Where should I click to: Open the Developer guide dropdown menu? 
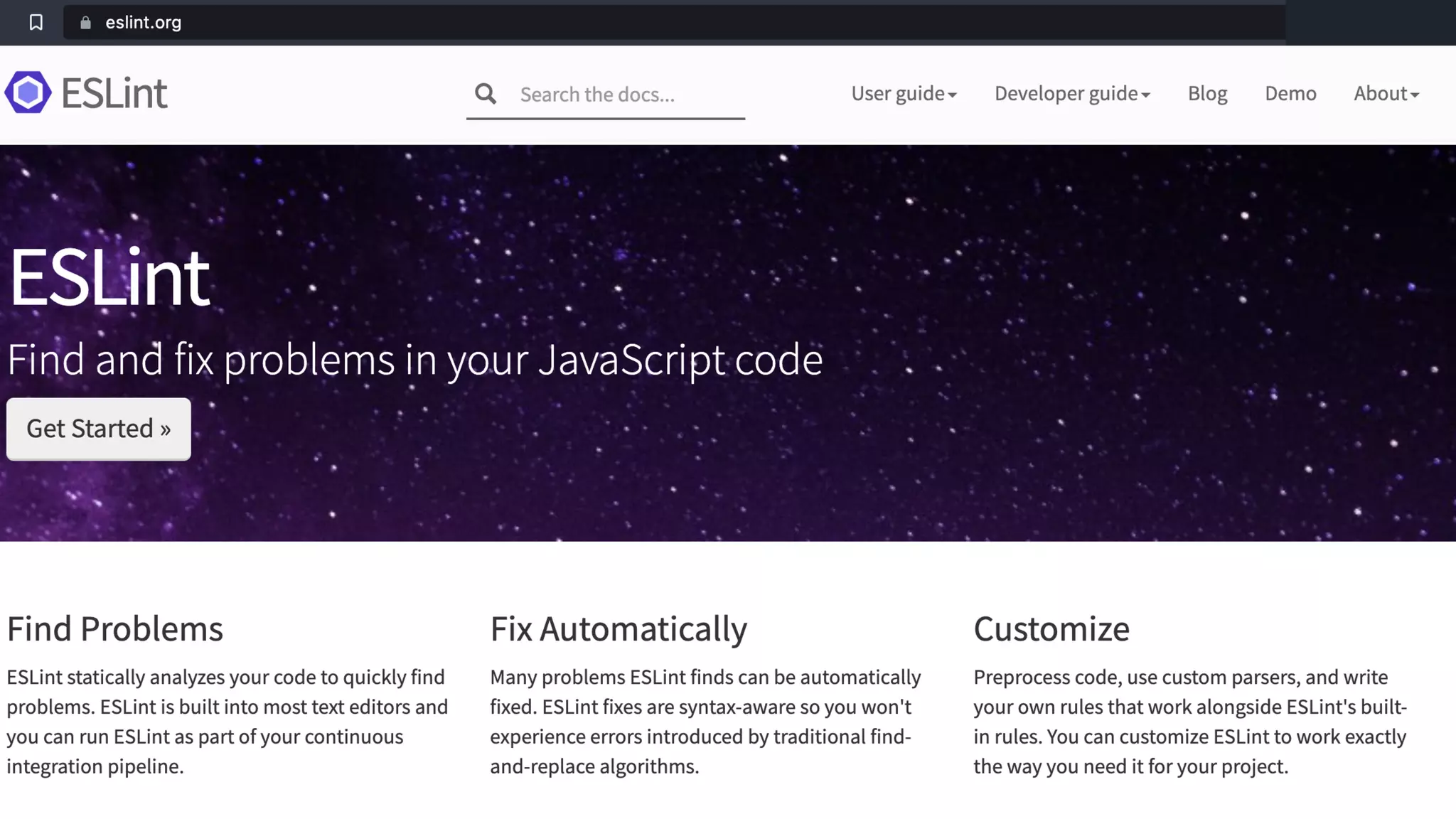coord(1071,94)
